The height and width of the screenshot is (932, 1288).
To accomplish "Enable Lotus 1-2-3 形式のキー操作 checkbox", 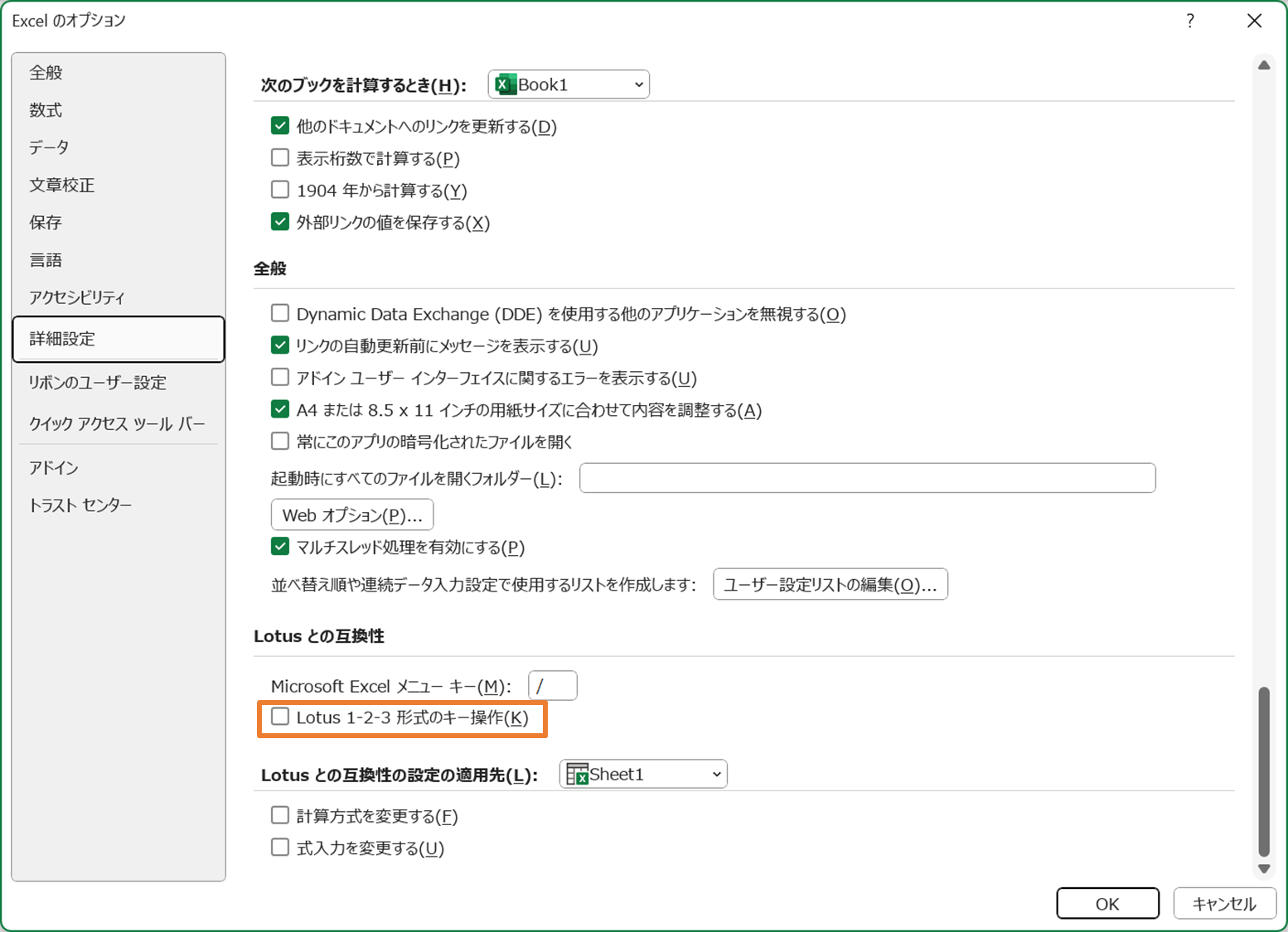I will point(280,717).
